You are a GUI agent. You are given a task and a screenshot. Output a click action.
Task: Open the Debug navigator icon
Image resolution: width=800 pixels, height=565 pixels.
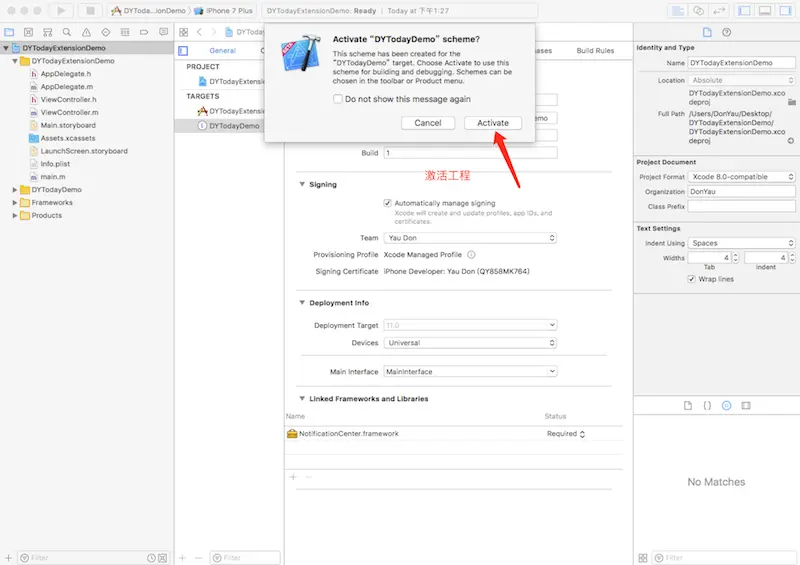(x=125, y=32)
